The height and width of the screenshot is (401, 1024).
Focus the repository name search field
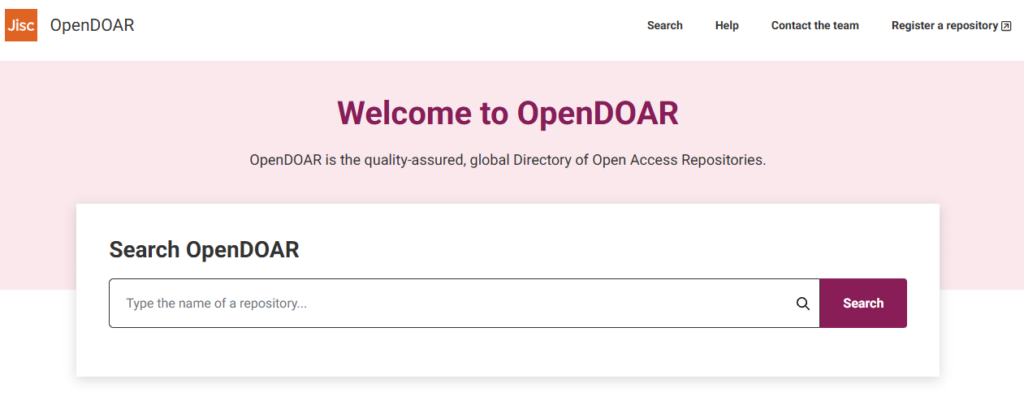(x=464, y=303)
